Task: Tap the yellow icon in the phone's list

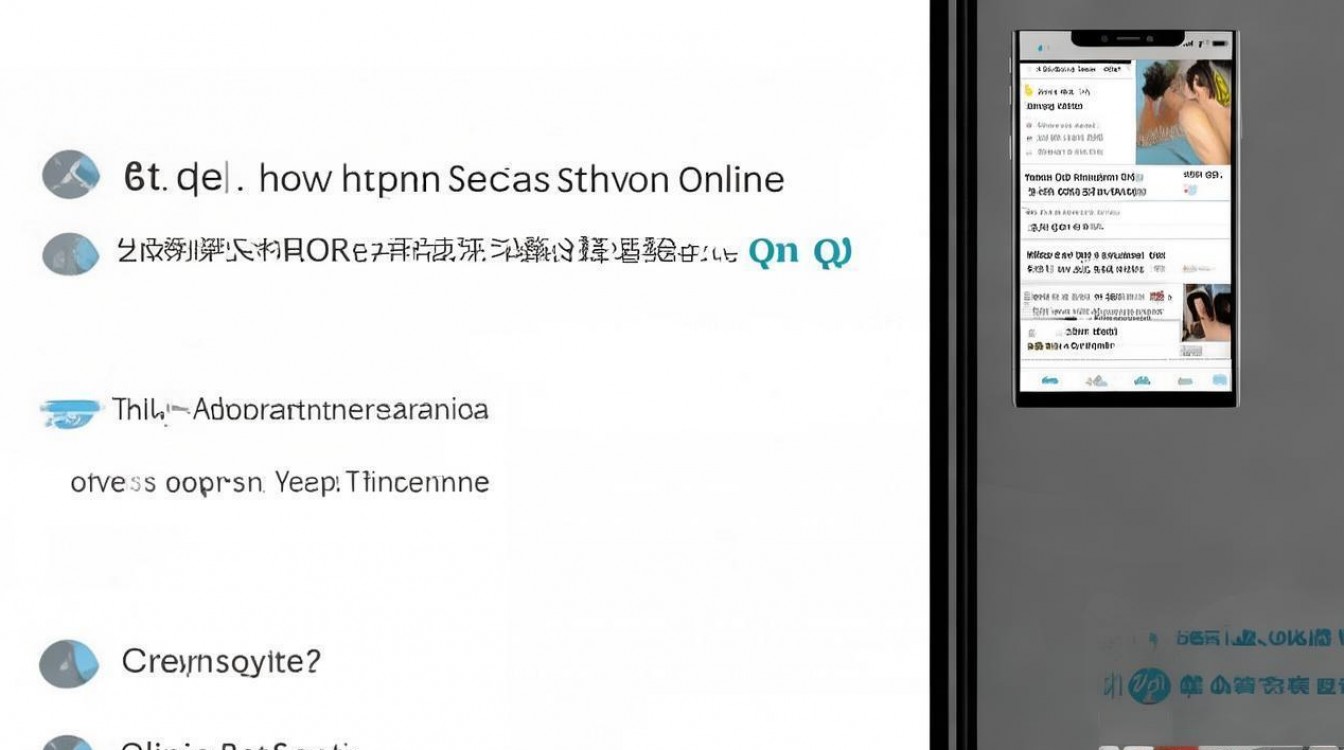Action: (1027, 89)
